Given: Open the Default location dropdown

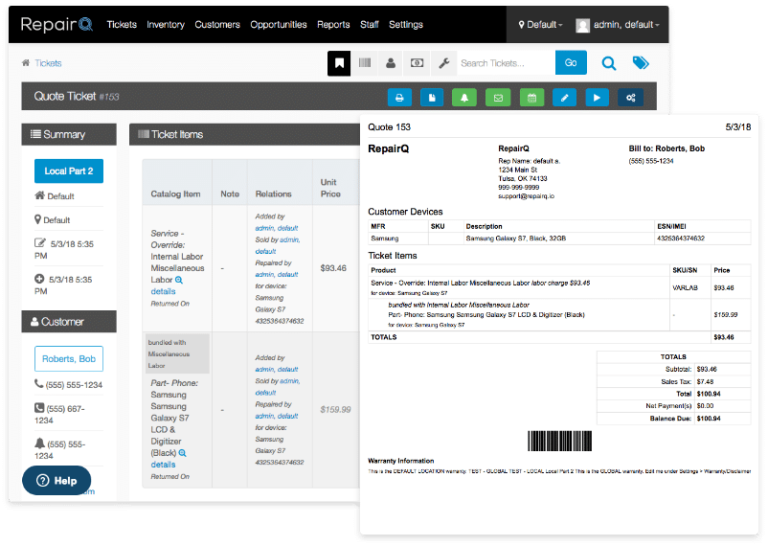Looking at the screenshot, I should pyautogui.click(x=541, y=25).
